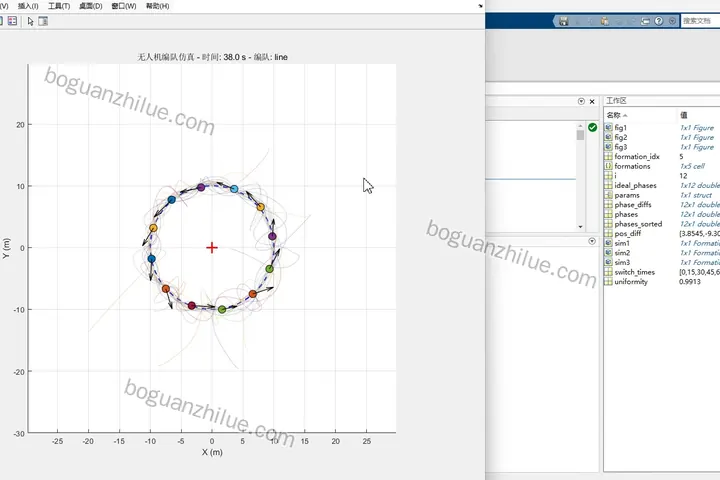This screenshot has height=480, width=720.
Task: Click the phases_sorted variable name
Action: tap(638, 224)
